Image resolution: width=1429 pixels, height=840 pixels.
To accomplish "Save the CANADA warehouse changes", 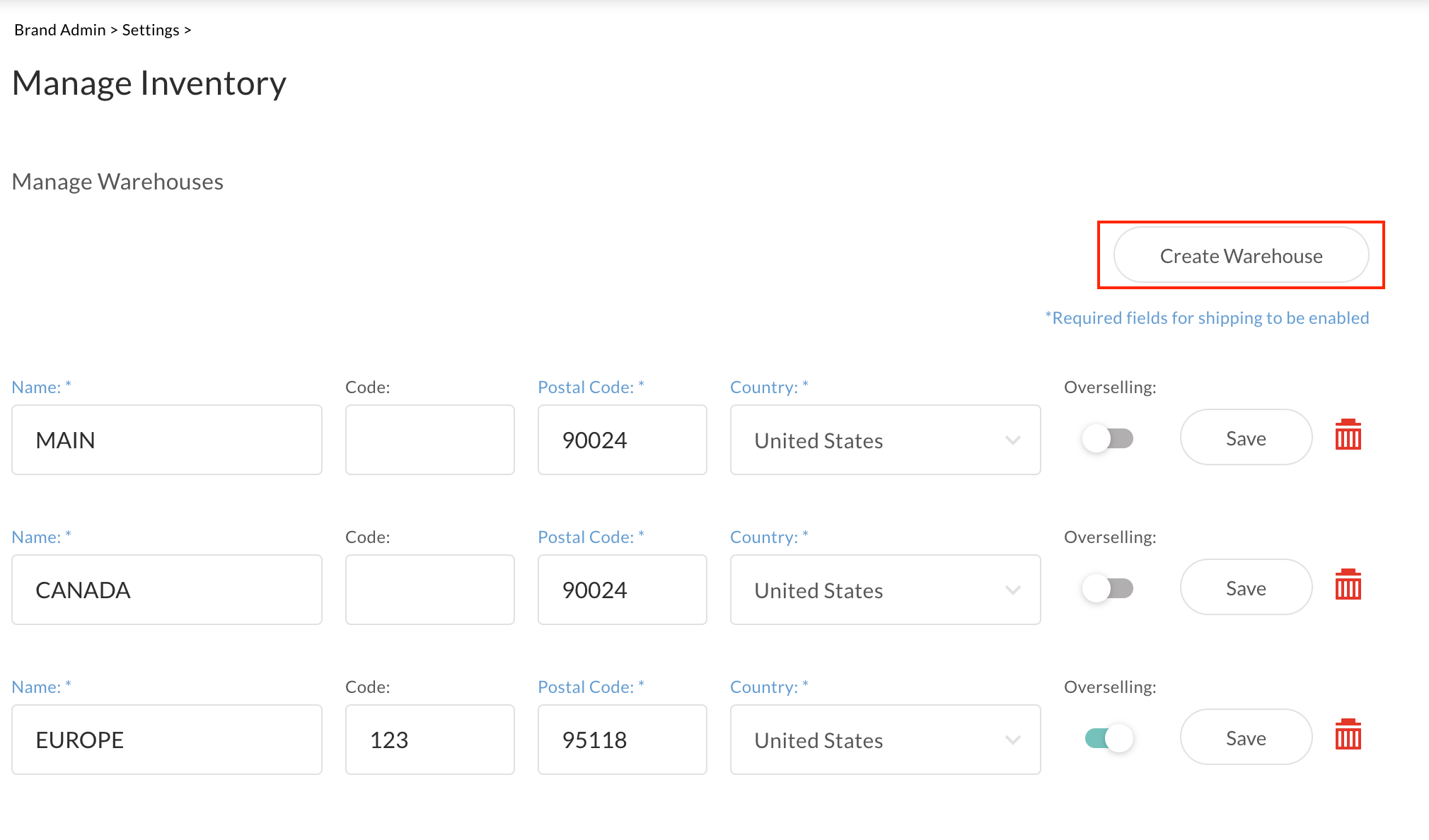I will pyautogui.click(x=1246, y=587).
